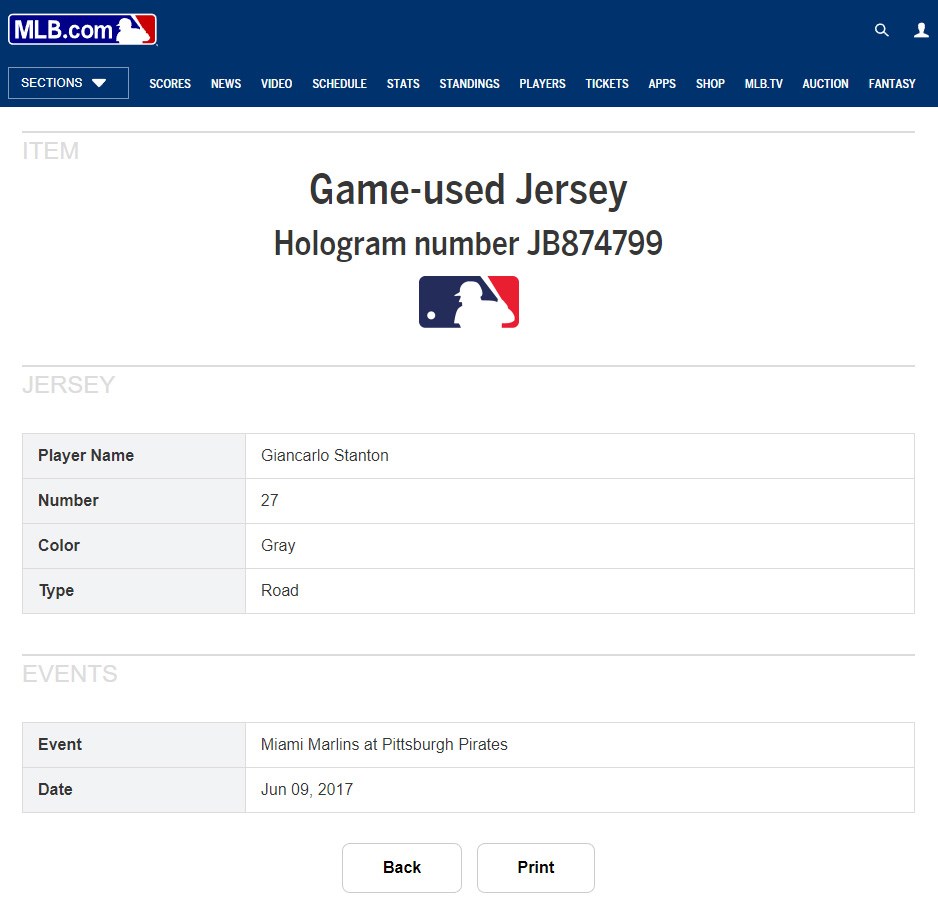Screen dimensions: 938x917
Task: Click the MLB.com logo in the header
Action: point(83,29)
